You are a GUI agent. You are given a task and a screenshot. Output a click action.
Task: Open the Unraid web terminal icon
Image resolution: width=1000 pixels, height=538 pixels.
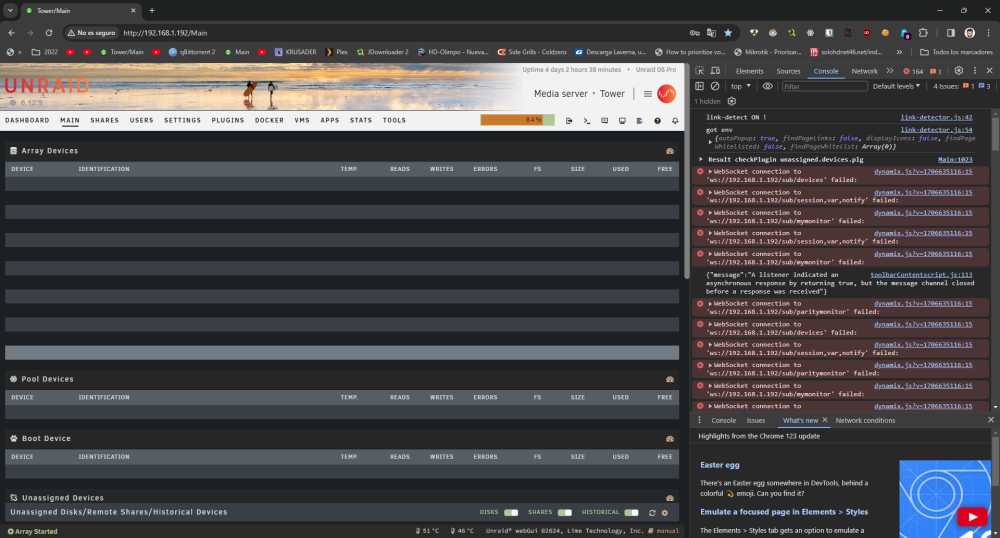(587, 120)
